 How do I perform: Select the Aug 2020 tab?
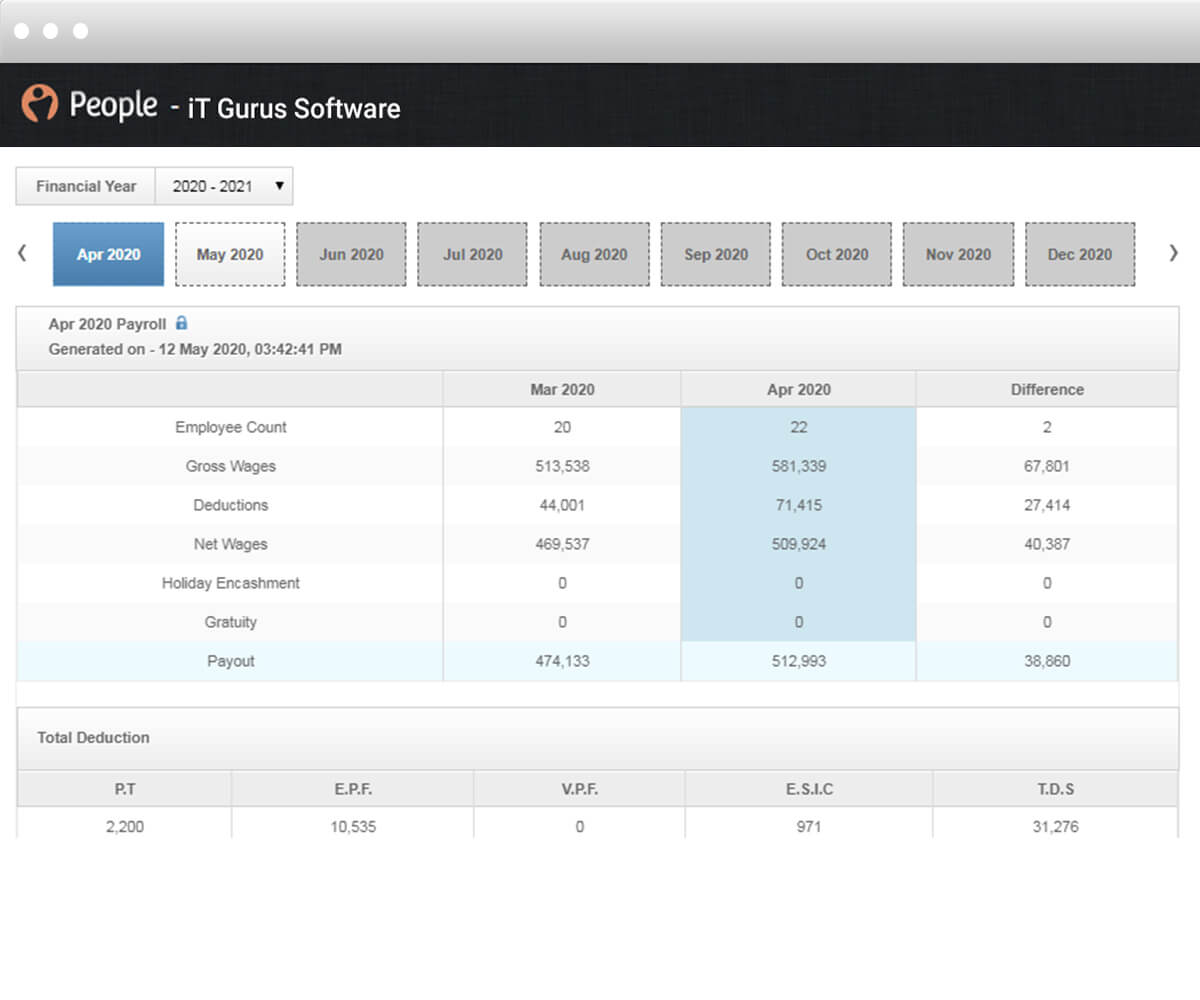tap(594, 254)
